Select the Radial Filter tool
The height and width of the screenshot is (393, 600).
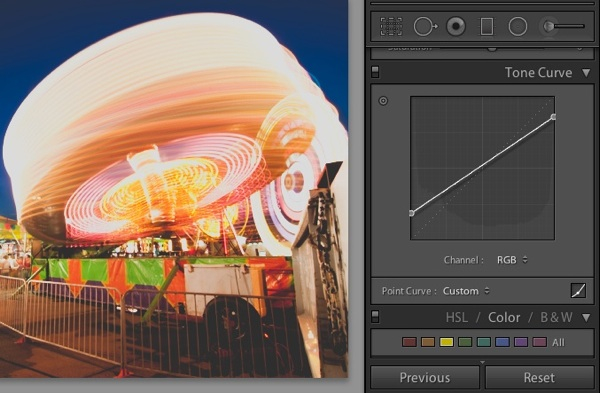click(x=518, y=26)
